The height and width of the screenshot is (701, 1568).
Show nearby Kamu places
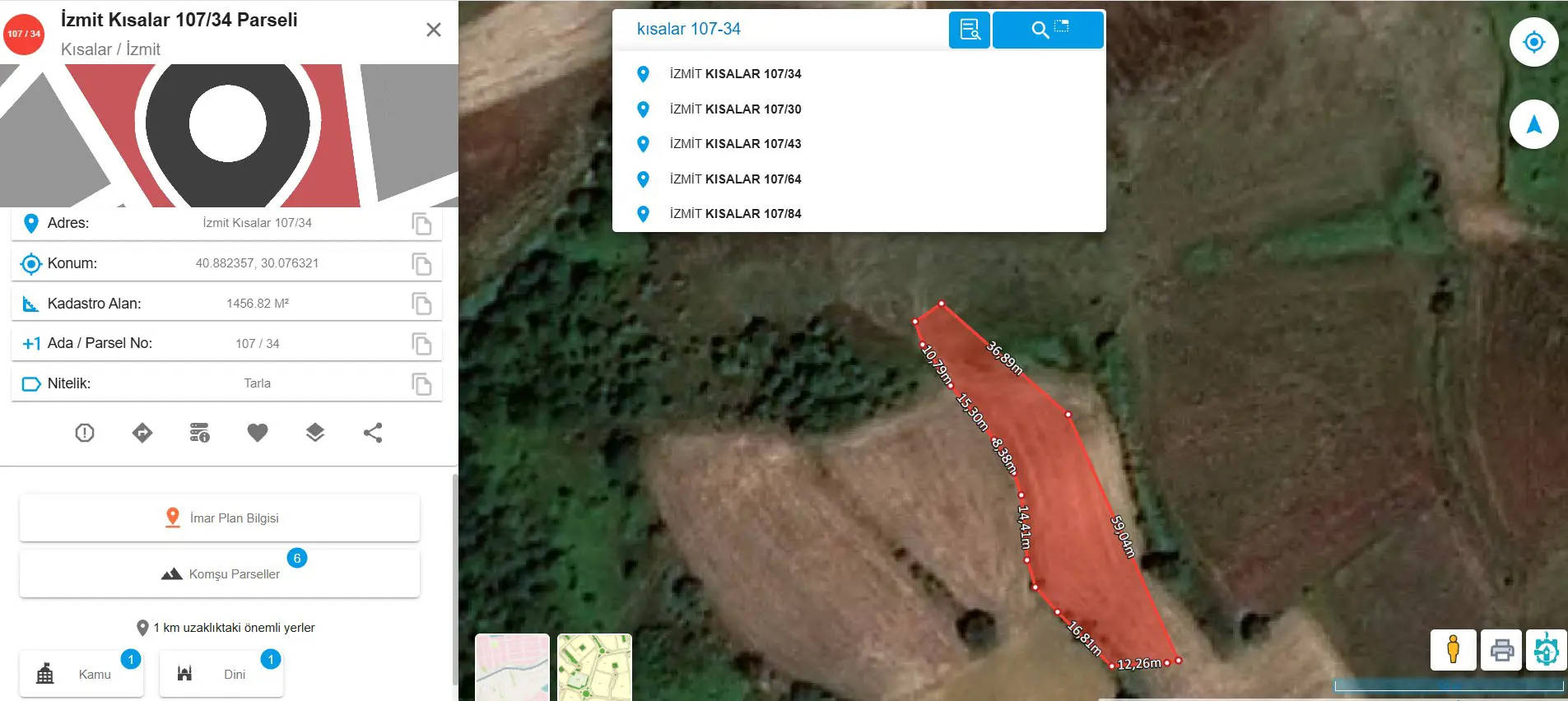(81, 675)
